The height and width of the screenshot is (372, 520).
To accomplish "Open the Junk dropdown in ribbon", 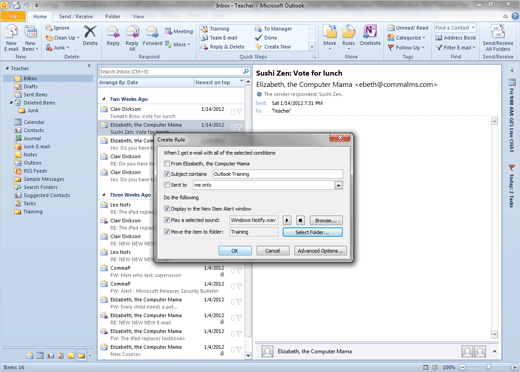I will [x=57, y=48].
